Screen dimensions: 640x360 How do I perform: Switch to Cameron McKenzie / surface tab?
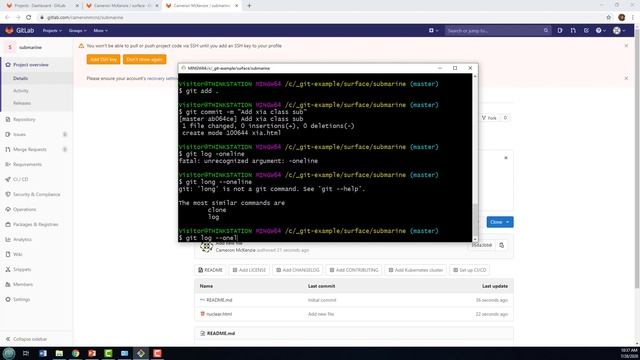point(122,6)
